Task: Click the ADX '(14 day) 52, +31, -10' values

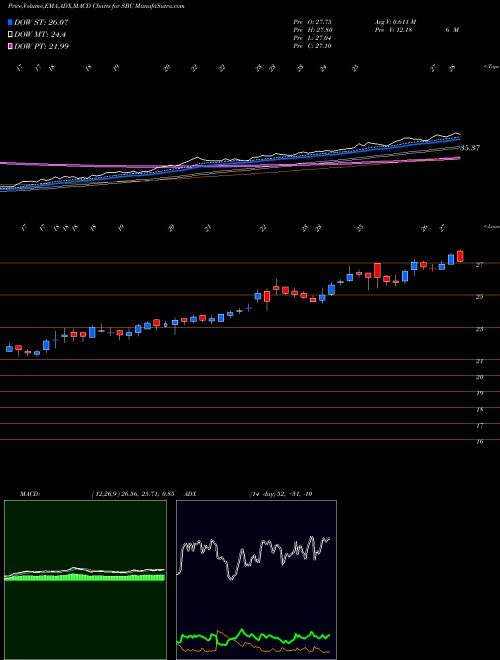Action: [x=281, y=494]
